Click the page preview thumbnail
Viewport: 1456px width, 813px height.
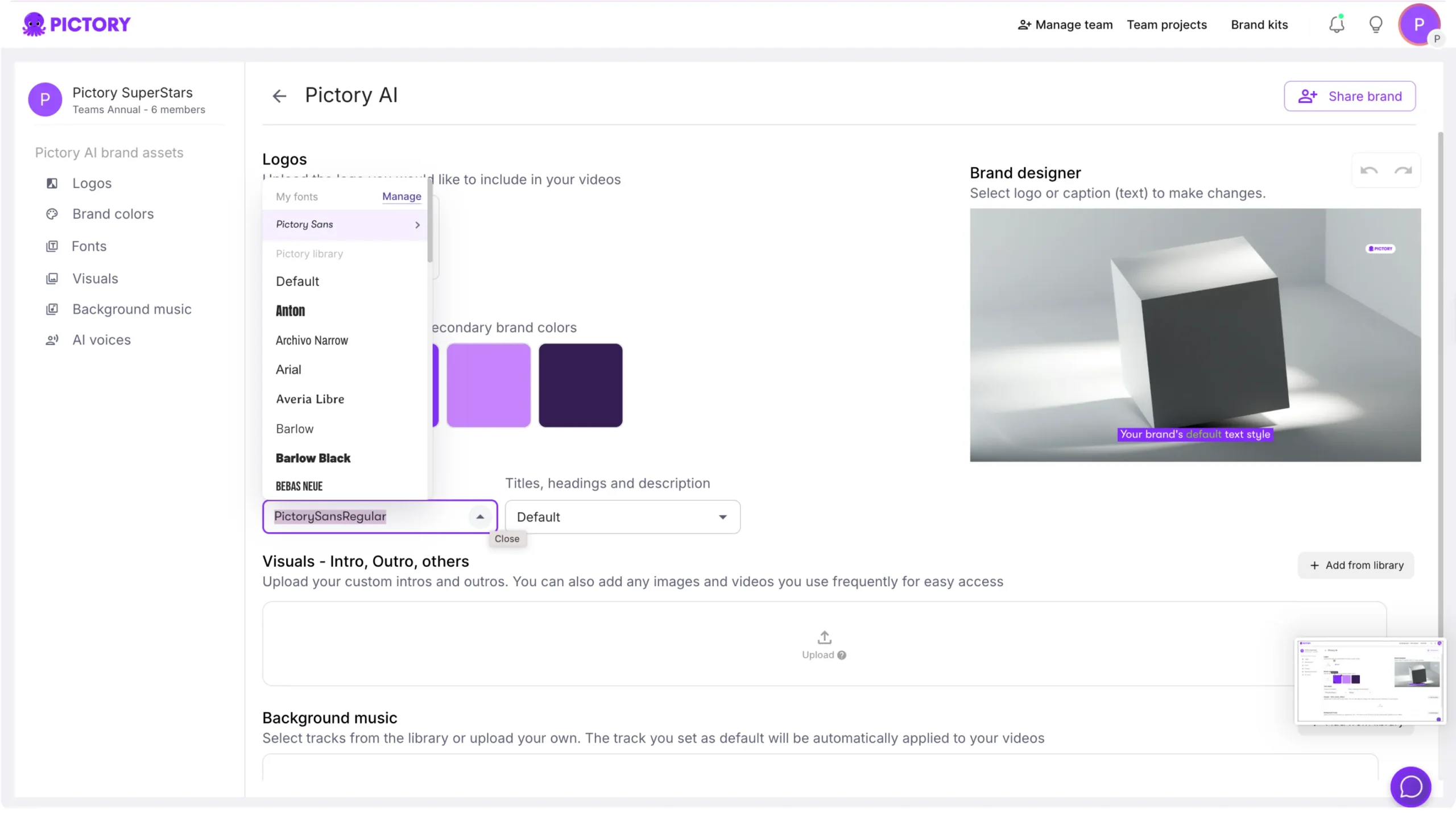click(x=1369, y=681)
